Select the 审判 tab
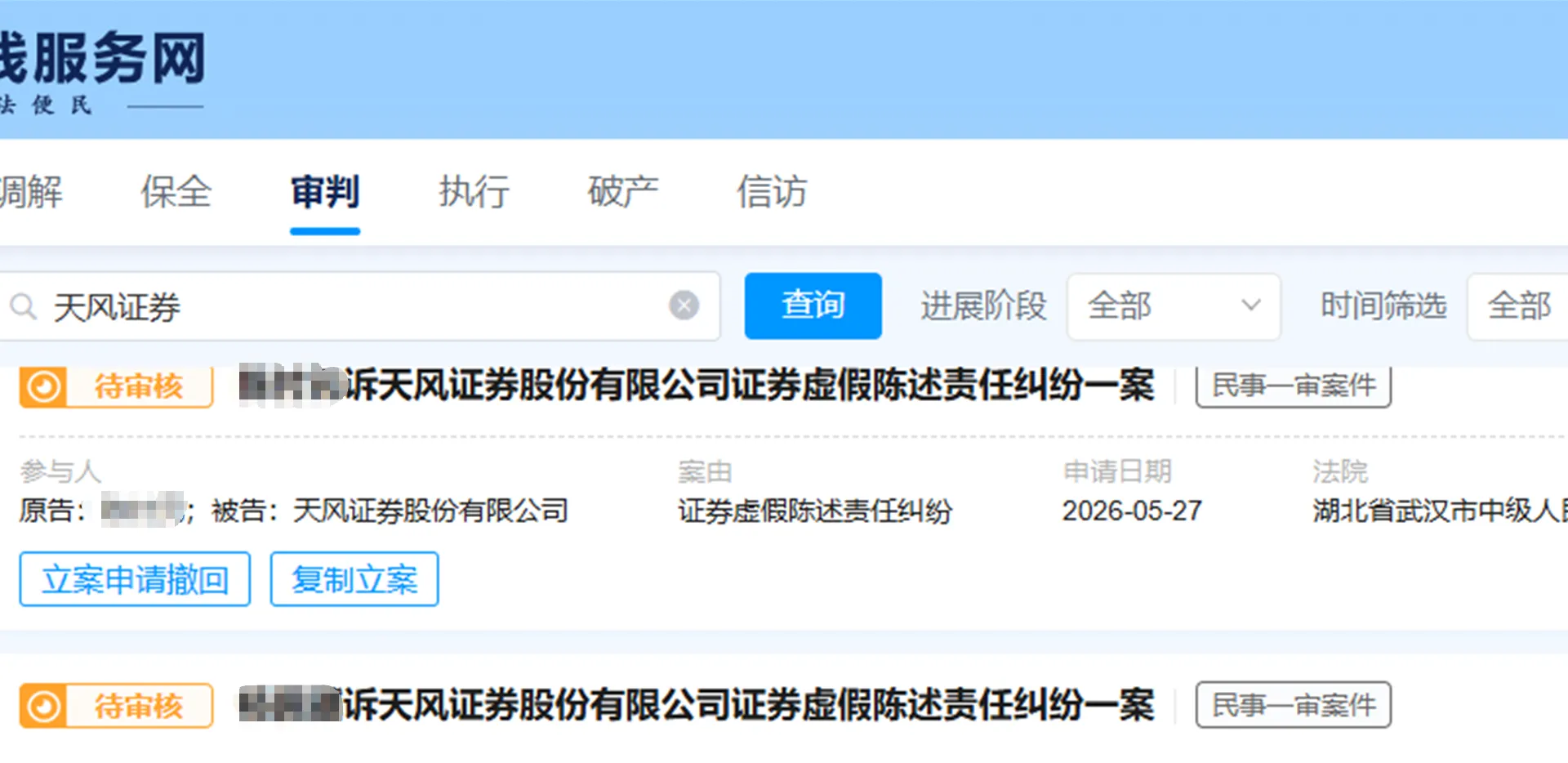Image resolution: width=1568 pixels, height=763 pixels. coord(325,193)
